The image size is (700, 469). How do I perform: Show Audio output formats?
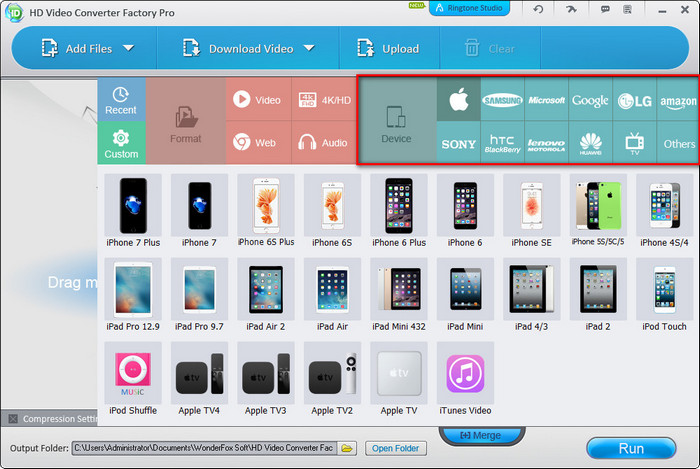tap(324, 142)
